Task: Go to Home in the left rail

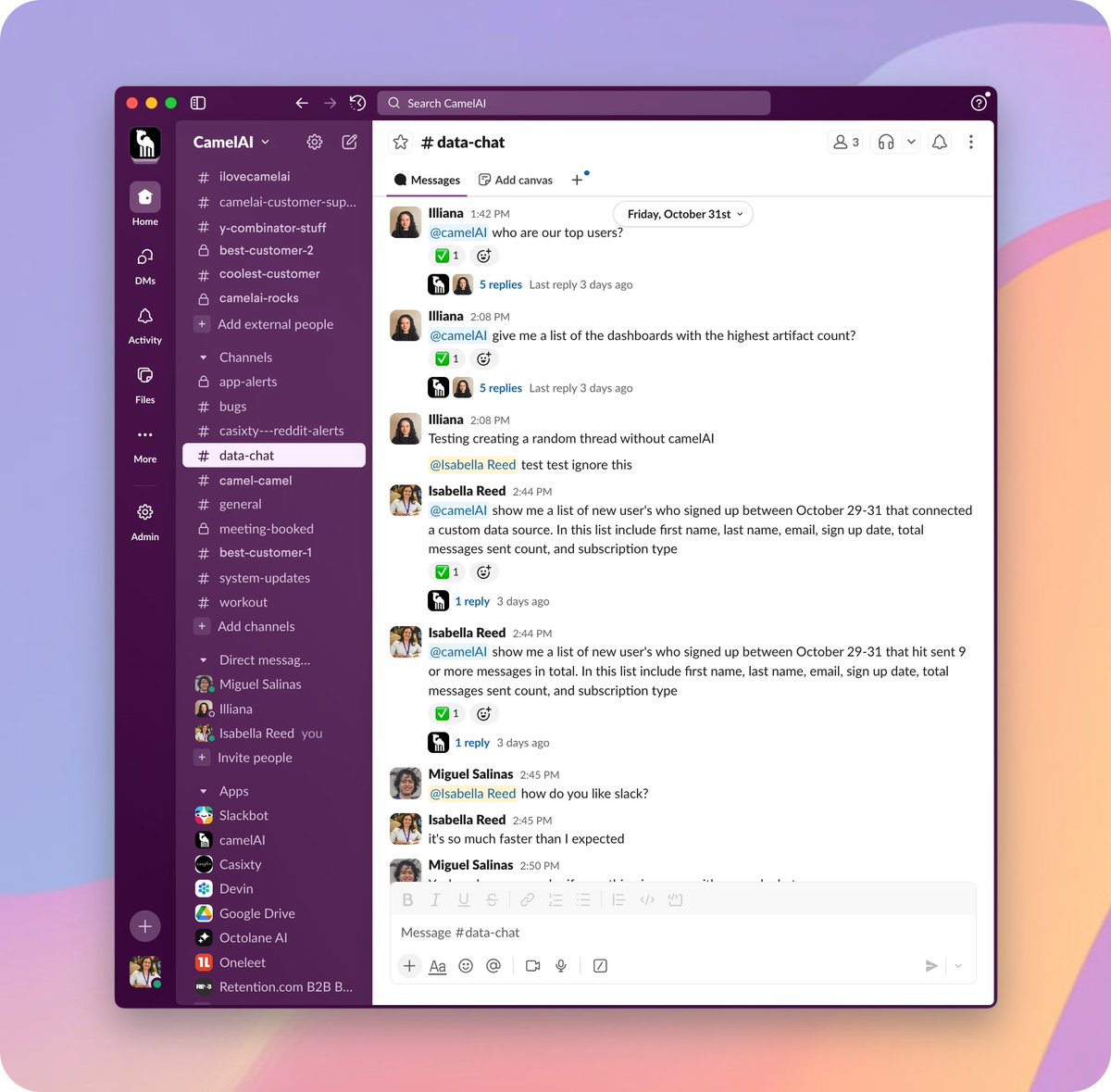Action: (145, 204)
